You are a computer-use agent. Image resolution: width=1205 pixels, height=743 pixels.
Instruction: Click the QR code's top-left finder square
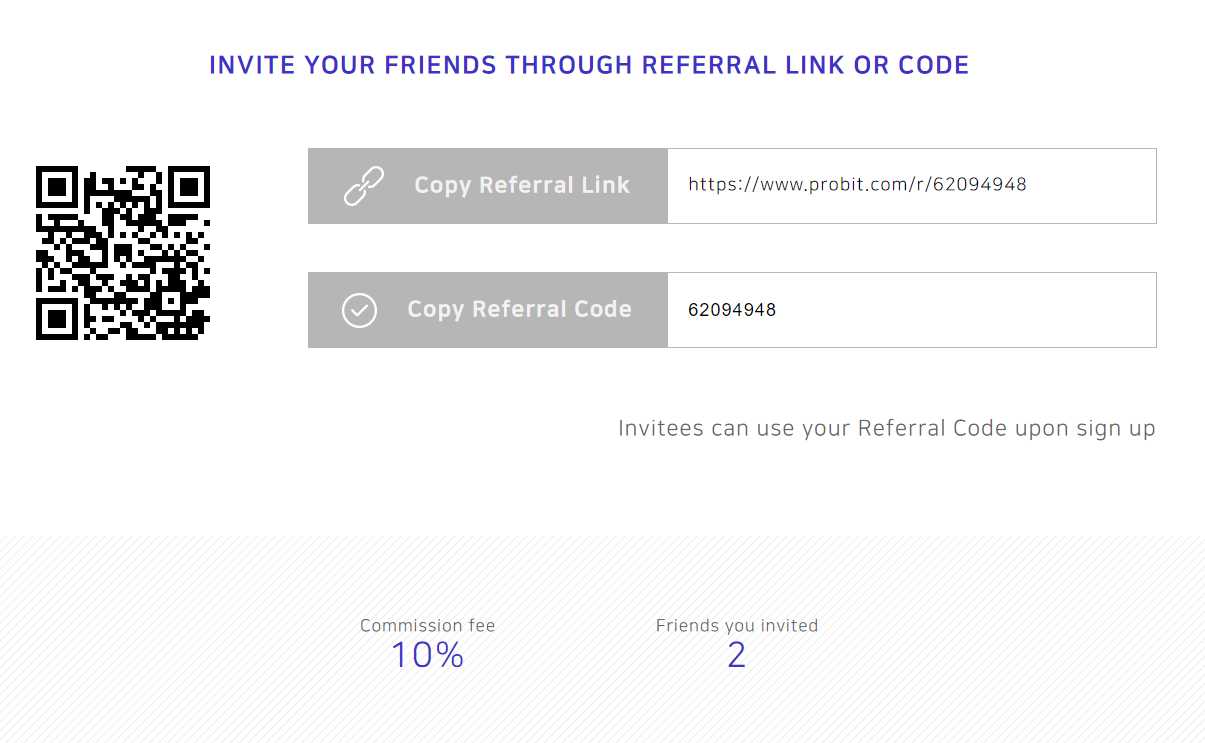coord(57,187)
